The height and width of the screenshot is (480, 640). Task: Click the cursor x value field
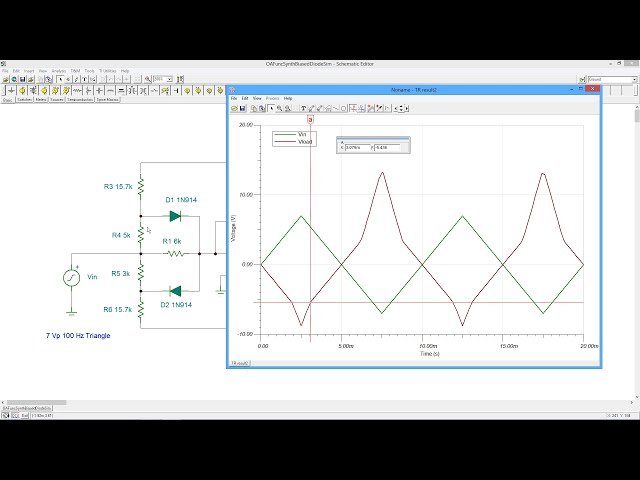point(358,147)
